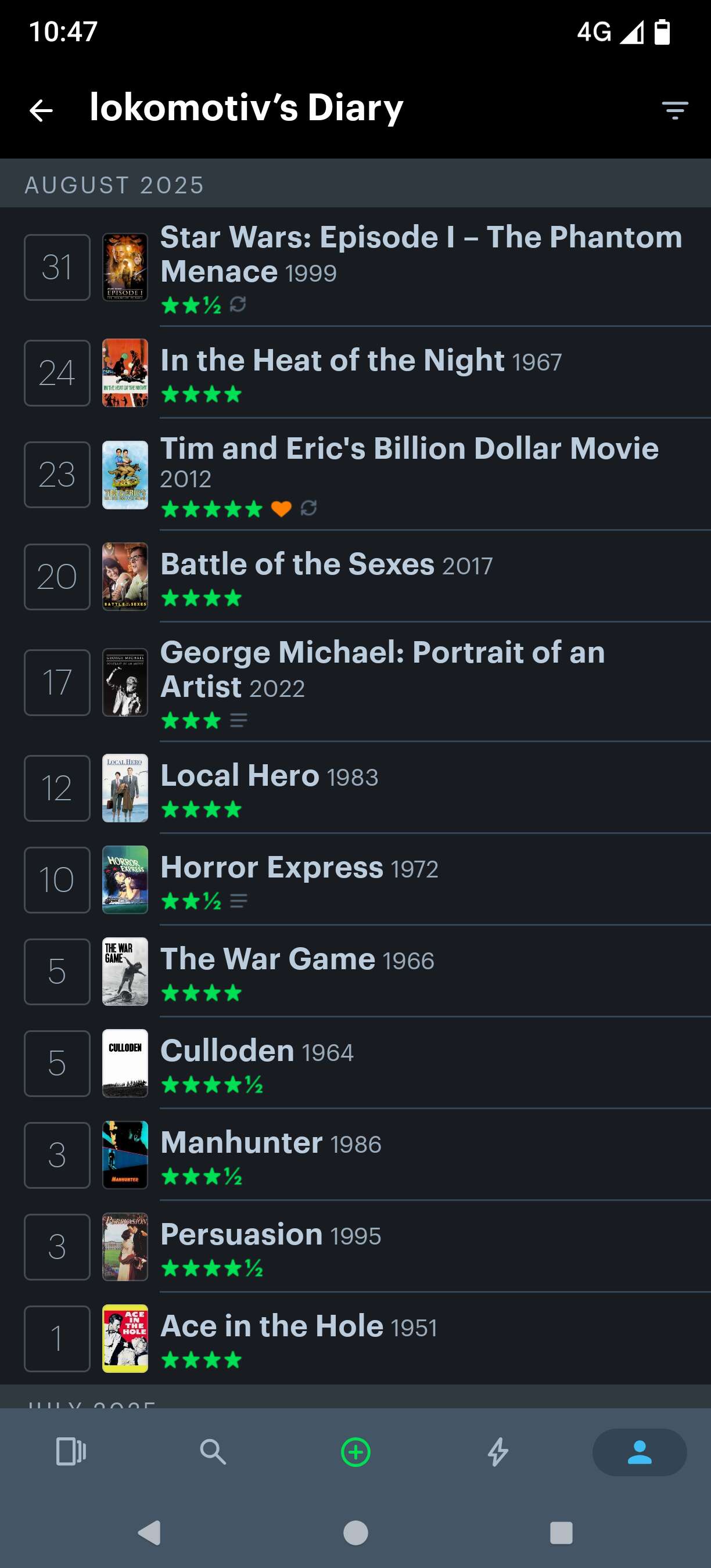Tap the back arrow icon

pos(41,110)
